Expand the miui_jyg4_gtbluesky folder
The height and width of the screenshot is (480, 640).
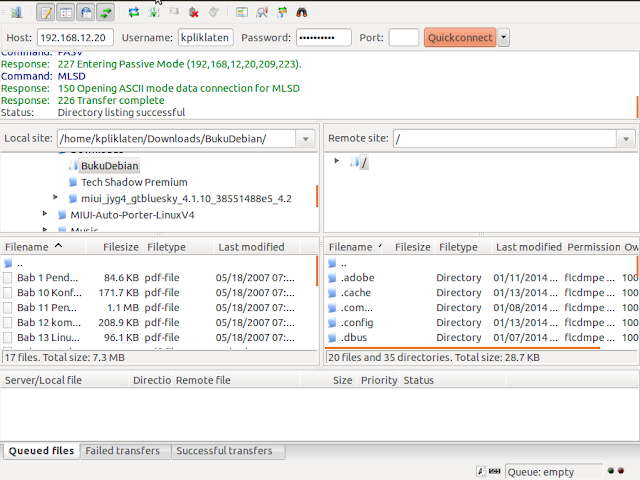tap(56, 198)
